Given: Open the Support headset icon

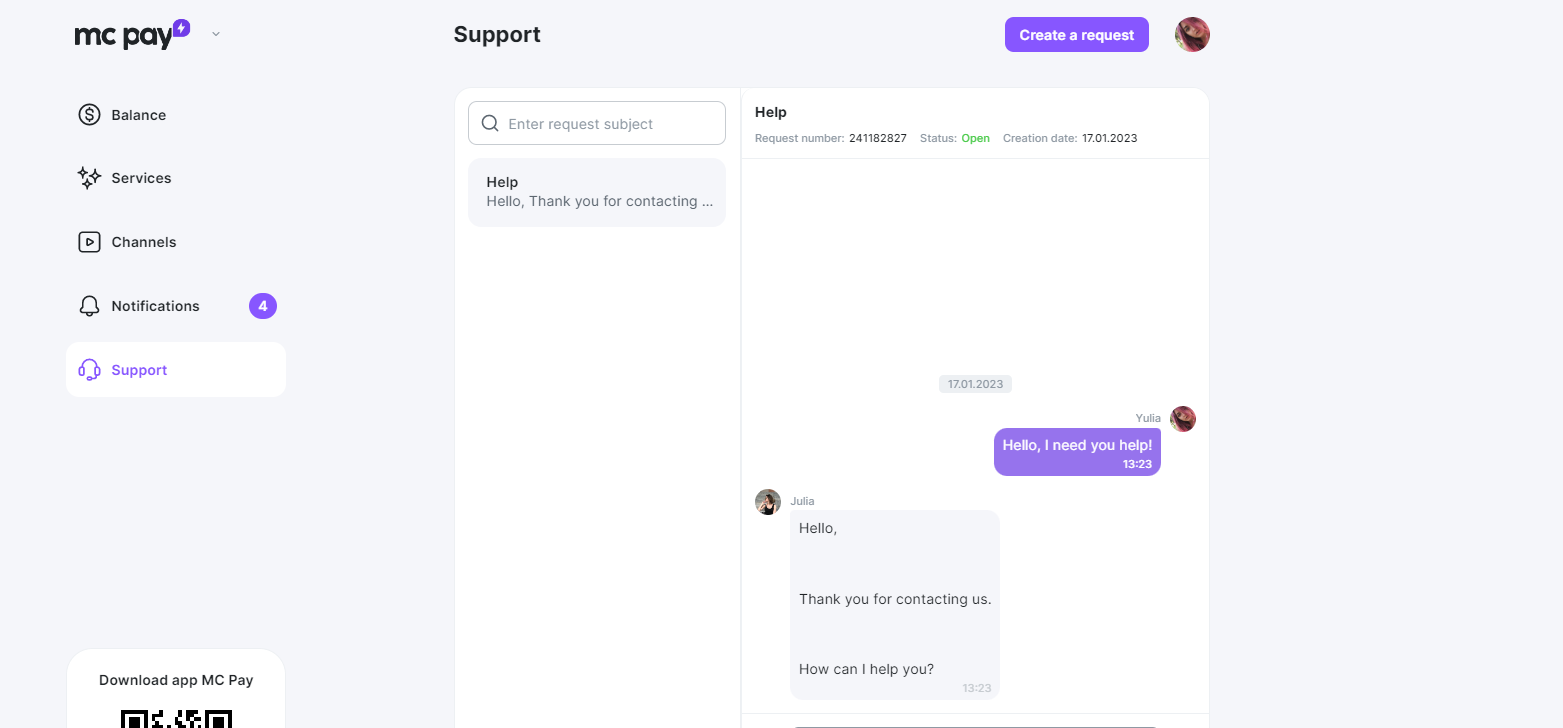Looking at the screenshot, I should coord(89,370).
